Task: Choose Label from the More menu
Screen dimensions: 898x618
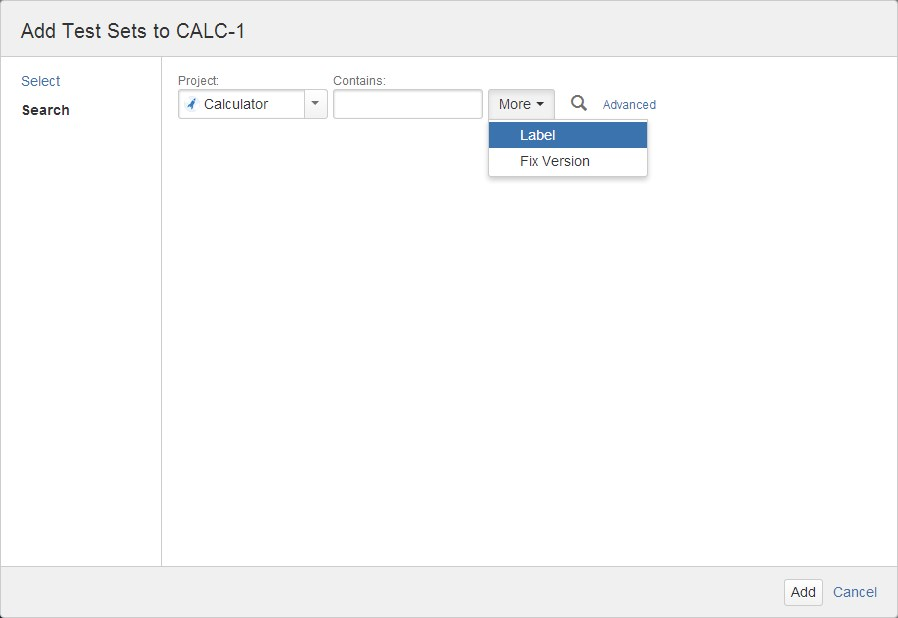Action: pos(568,135)
